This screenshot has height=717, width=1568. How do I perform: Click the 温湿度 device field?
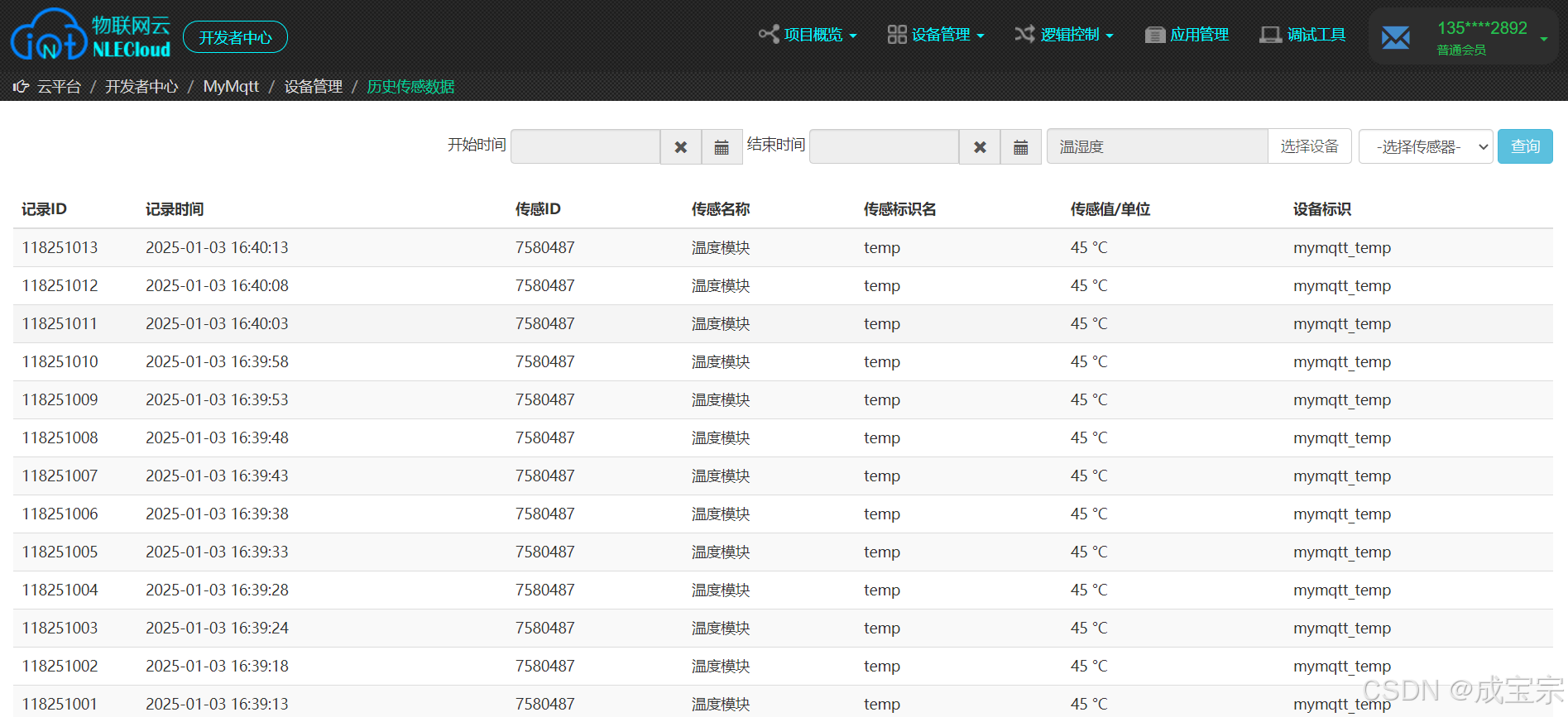[x=1157, y=146]
